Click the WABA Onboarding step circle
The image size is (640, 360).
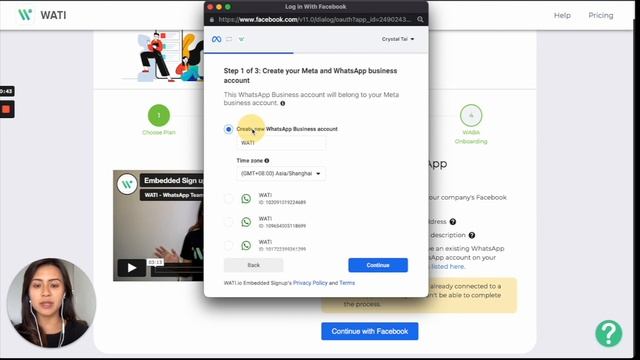tap(471, 116)
